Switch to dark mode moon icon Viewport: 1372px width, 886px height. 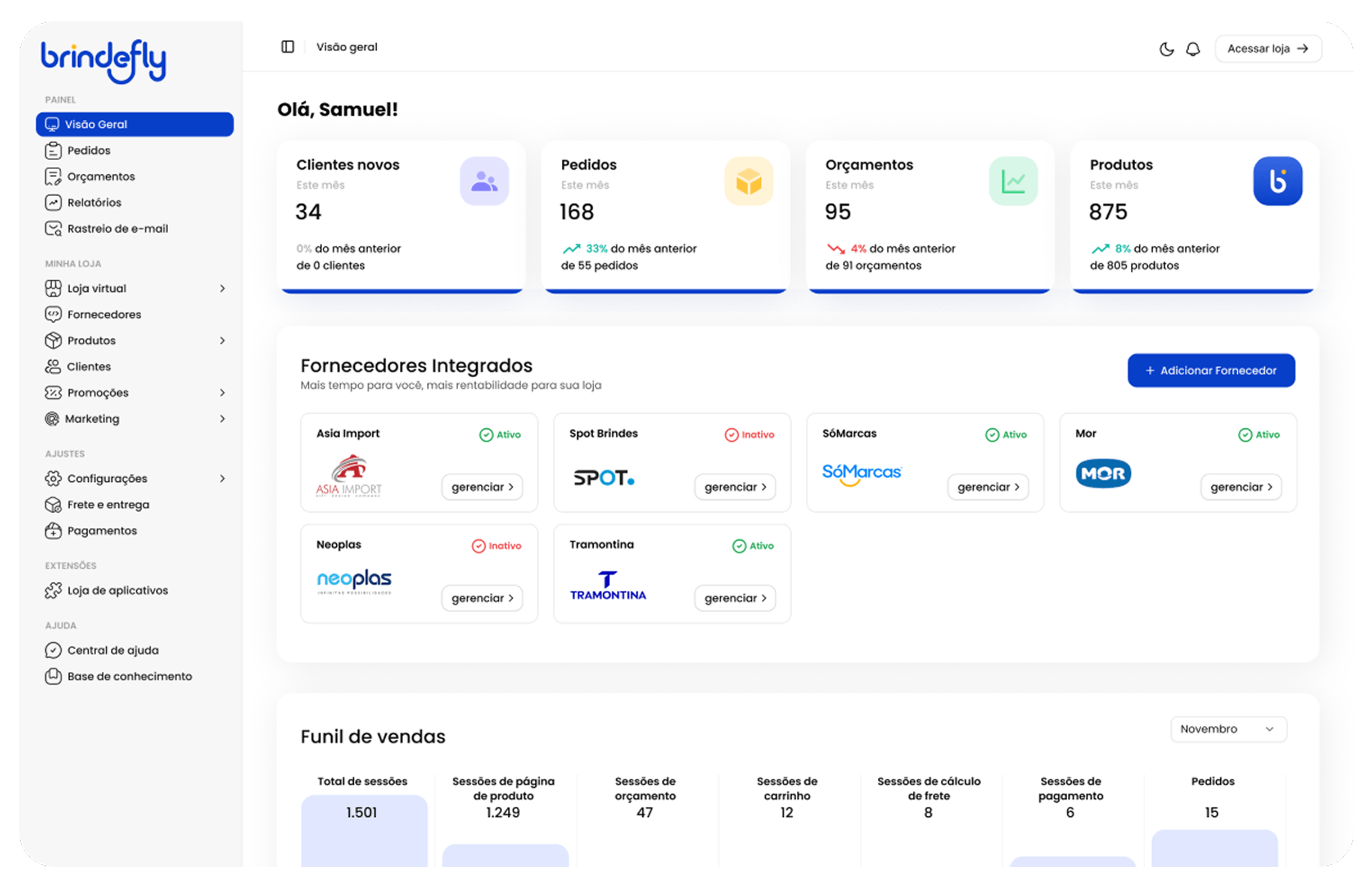tap(1166, 49)
